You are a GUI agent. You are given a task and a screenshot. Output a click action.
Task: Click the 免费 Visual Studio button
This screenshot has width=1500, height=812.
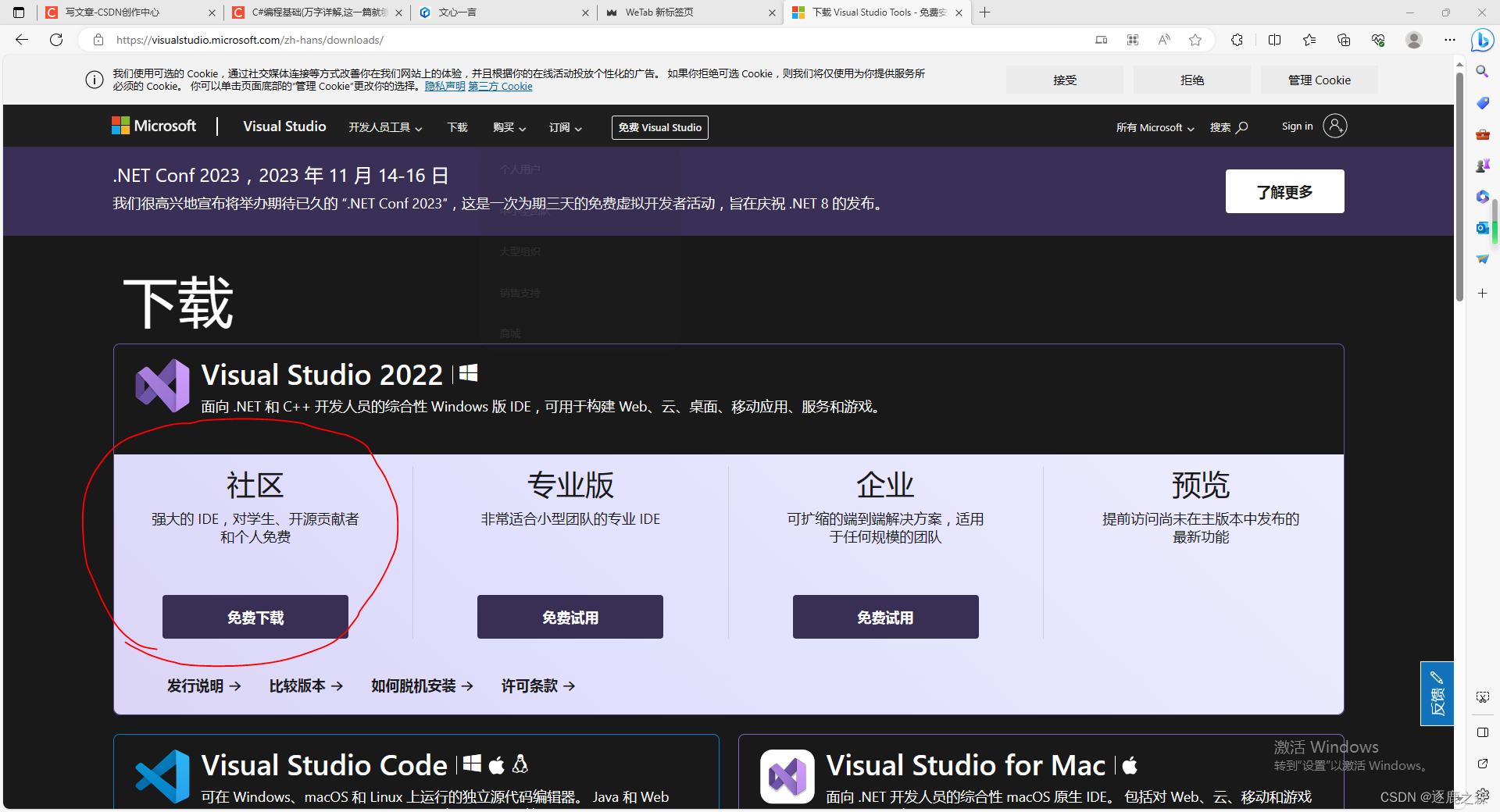[660, 127]
